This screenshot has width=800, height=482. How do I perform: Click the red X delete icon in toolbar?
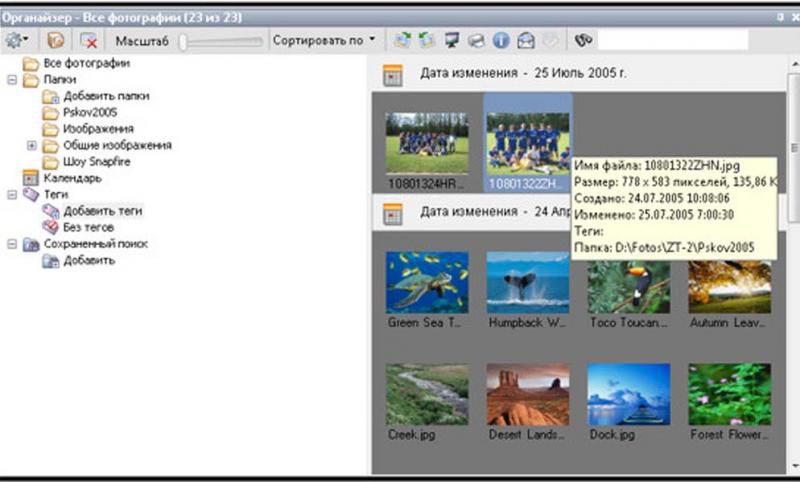click(89, 41)
